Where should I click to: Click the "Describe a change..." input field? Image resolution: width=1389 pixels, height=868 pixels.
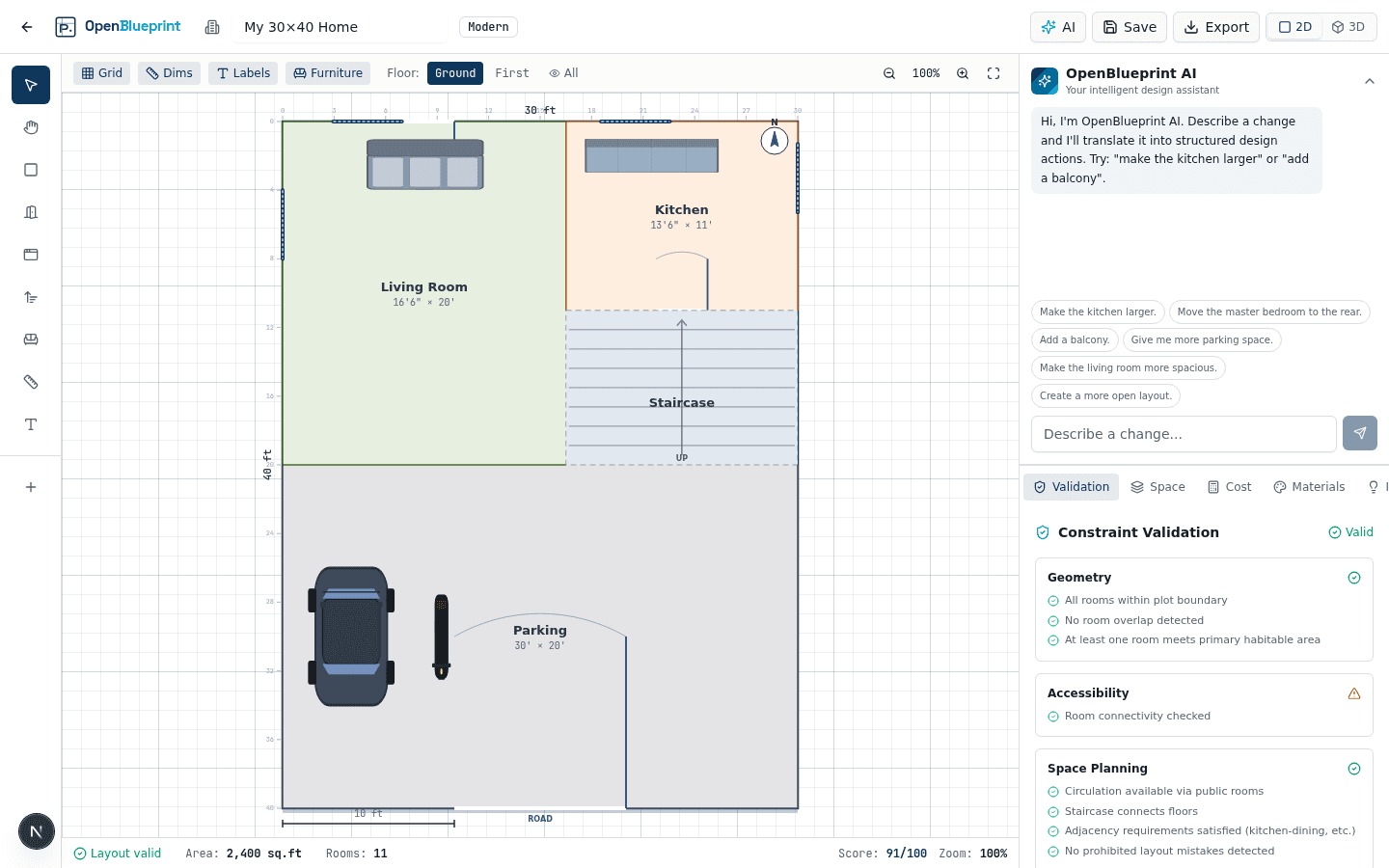coord(1184,434)
